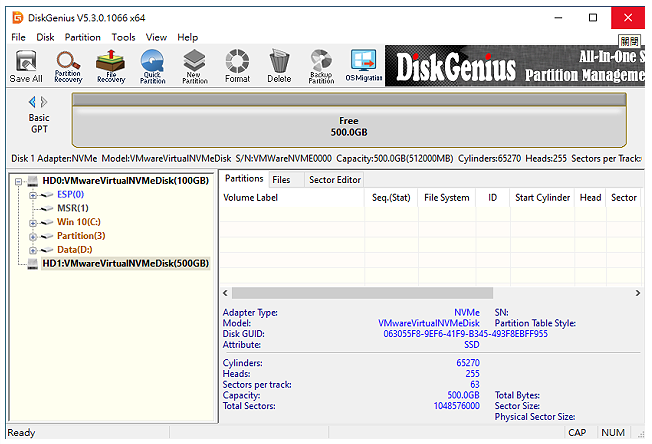Open the Tools menu

pyautogui.click(x=123, y=37)
